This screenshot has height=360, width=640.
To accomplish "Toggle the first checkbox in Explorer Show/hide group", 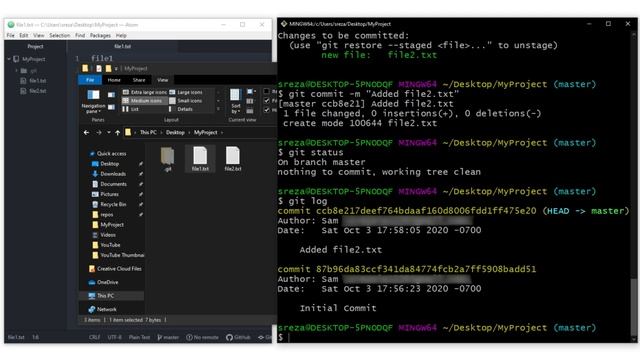I will pos(267,91).
